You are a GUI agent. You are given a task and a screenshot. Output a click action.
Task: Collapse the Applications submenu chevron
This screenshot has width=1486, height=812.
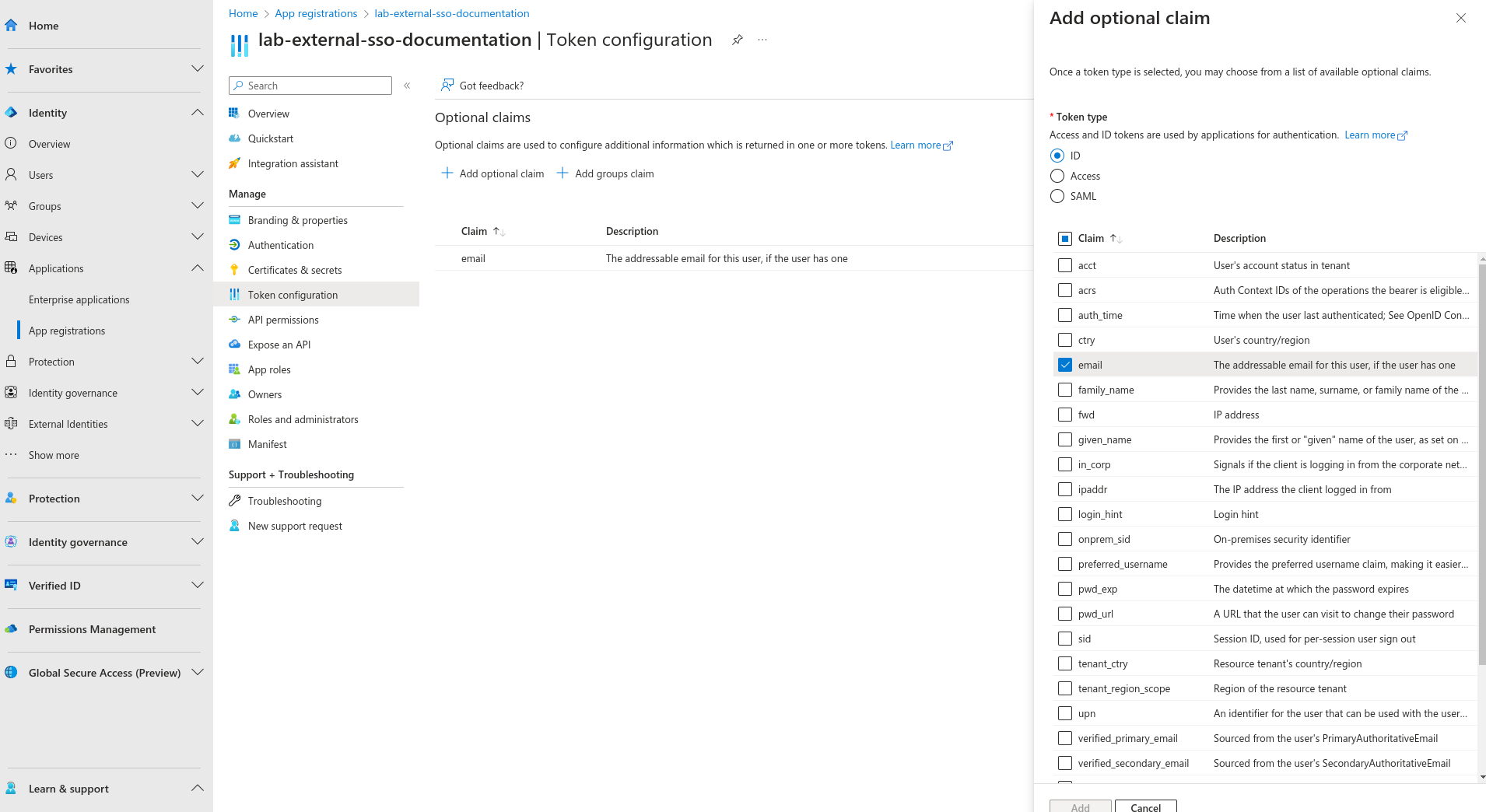[198, 268]
